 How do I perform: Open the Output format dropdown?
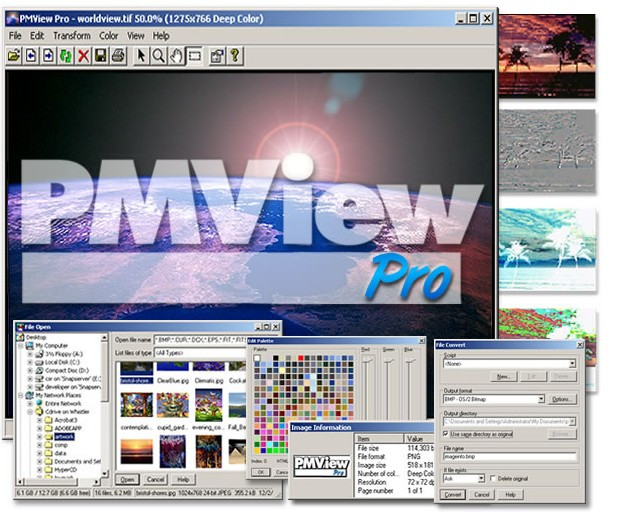pyautogui.click(x=541, y=399)
